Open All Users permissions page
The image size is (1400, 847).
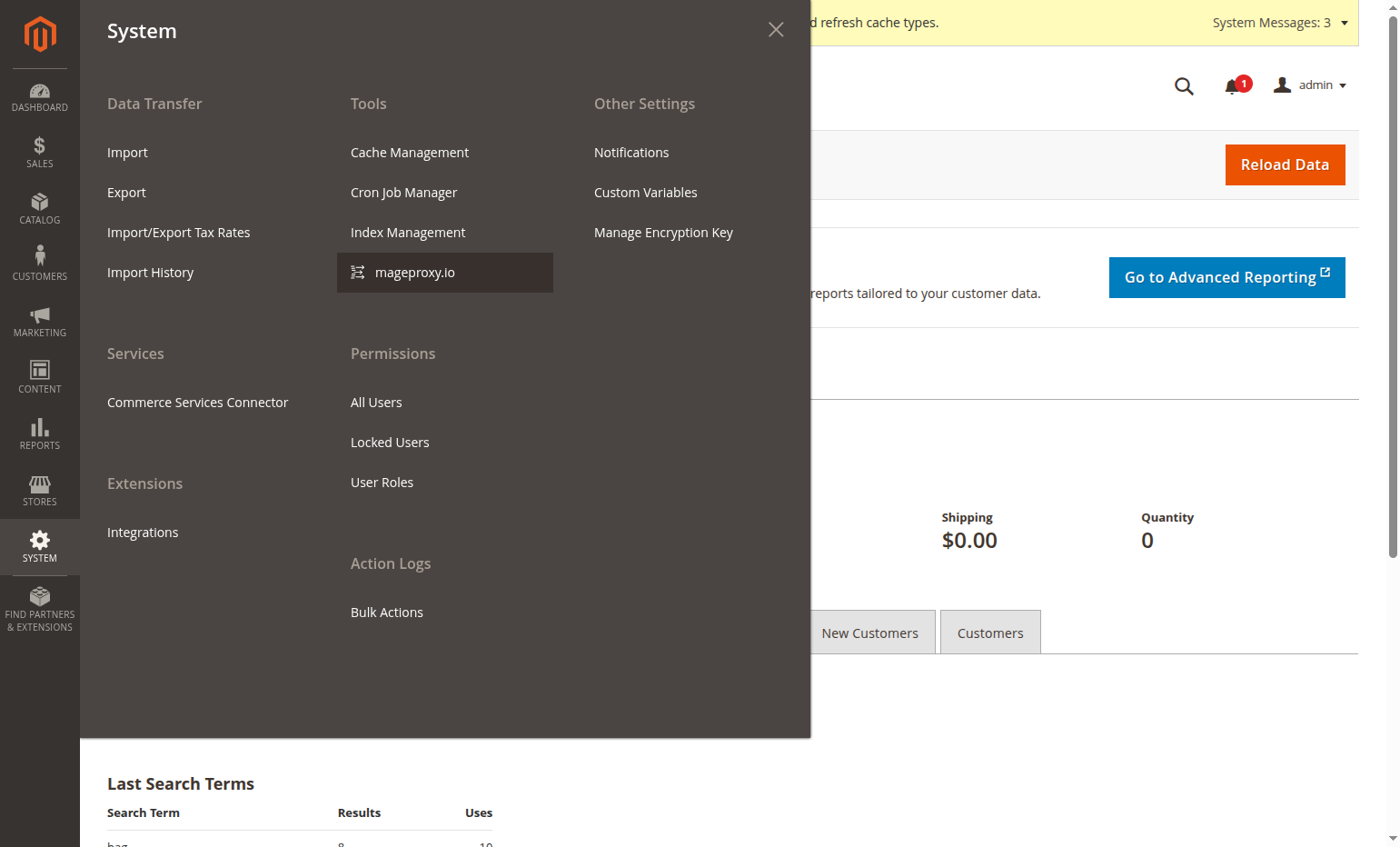point(376,403)
